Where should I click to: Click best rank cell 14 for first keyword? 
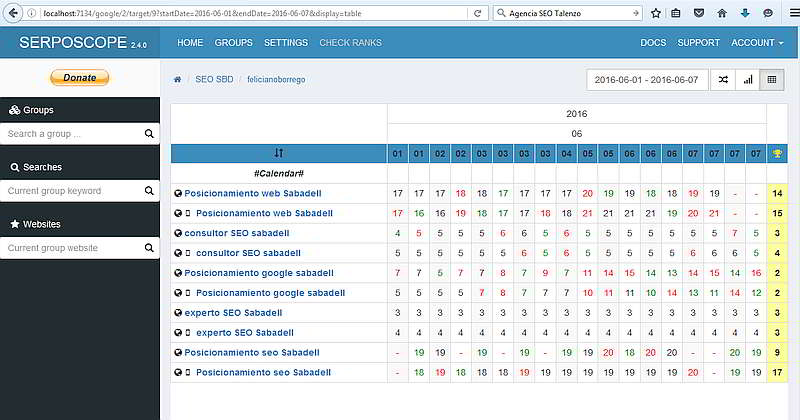[777, 193]
